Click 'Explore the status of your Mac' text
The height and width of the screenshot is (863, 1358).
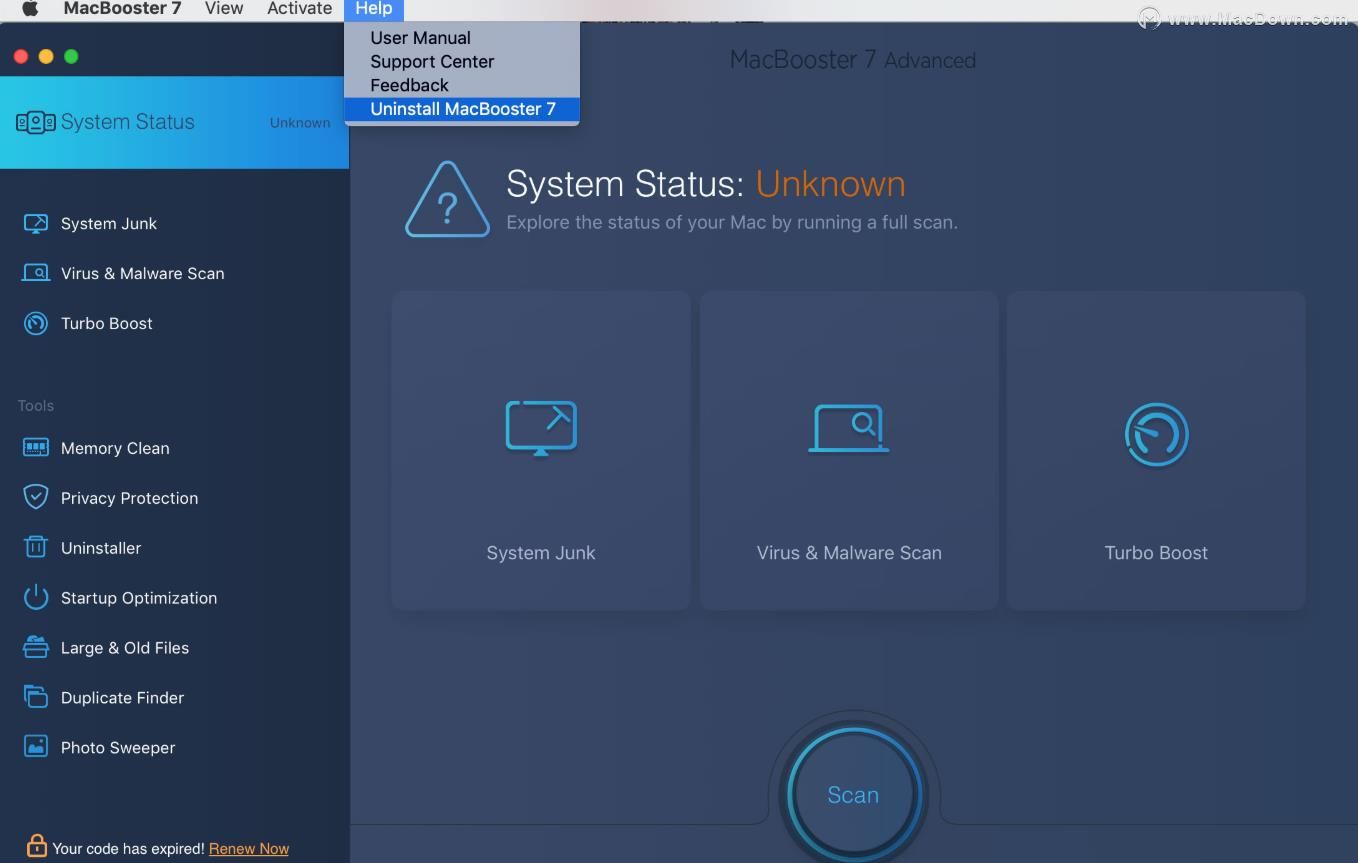click(x=732, y=222)
